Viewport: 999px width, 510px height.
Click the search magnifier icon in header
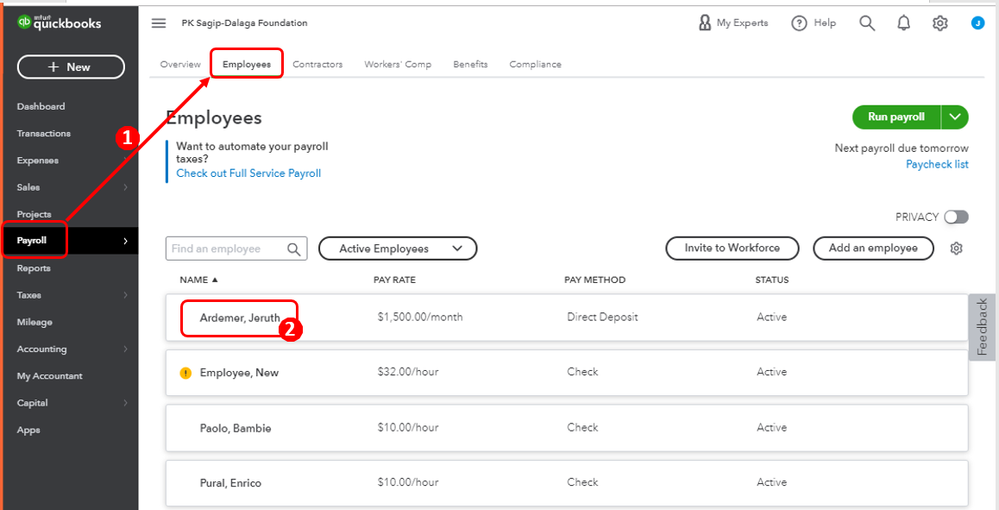[867, 23]
